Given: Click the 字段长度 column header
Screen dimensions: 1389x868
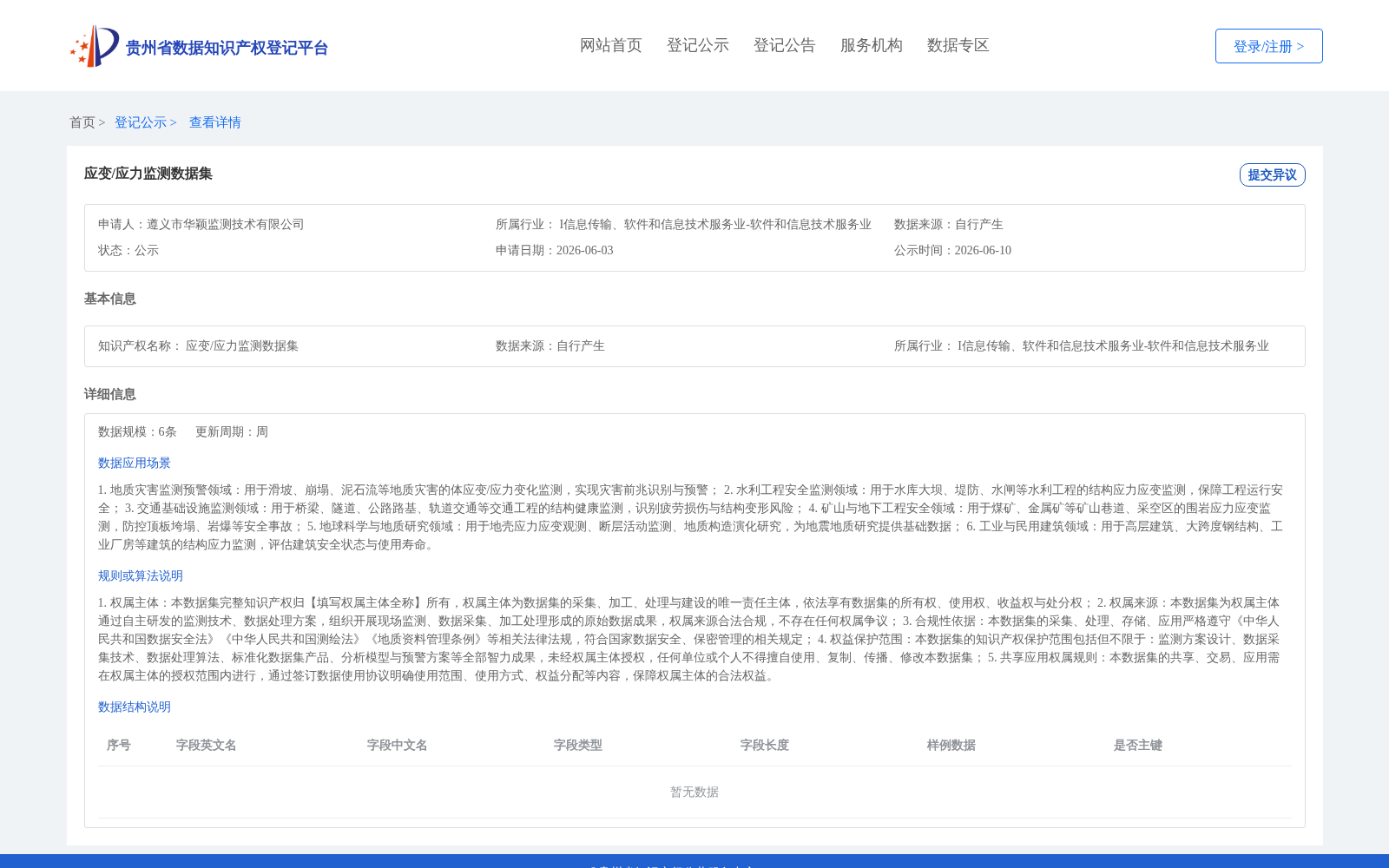Looking at the screenshot, I should [765, 745].
